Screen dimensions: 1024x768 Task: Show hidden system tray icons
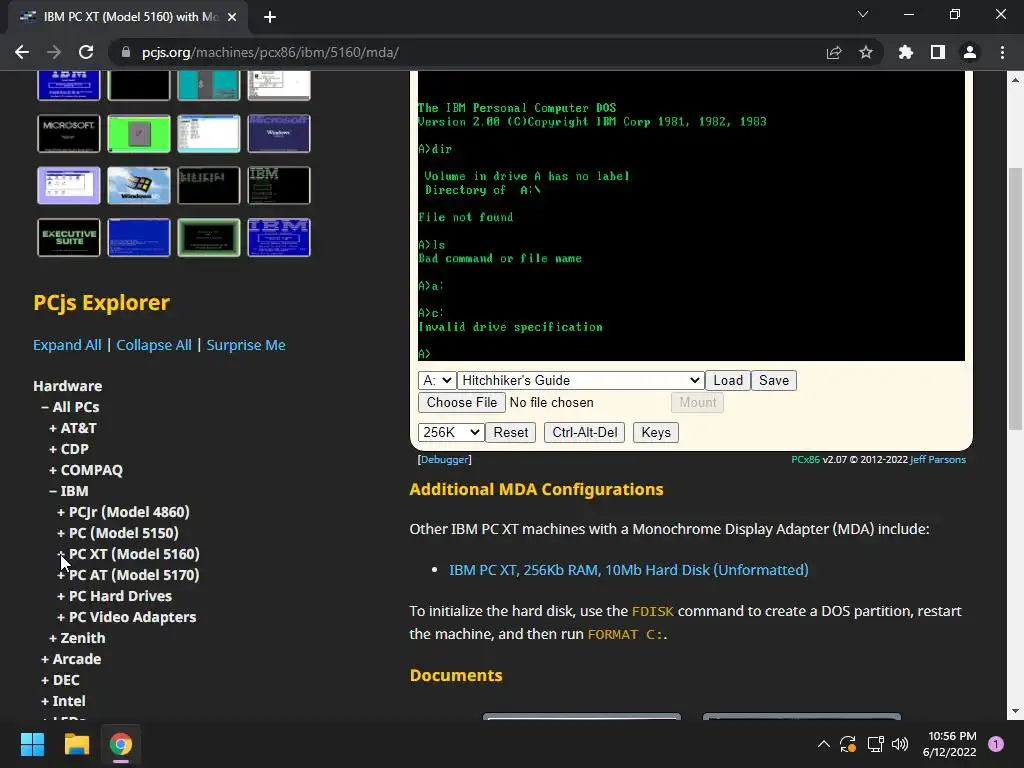824,744
